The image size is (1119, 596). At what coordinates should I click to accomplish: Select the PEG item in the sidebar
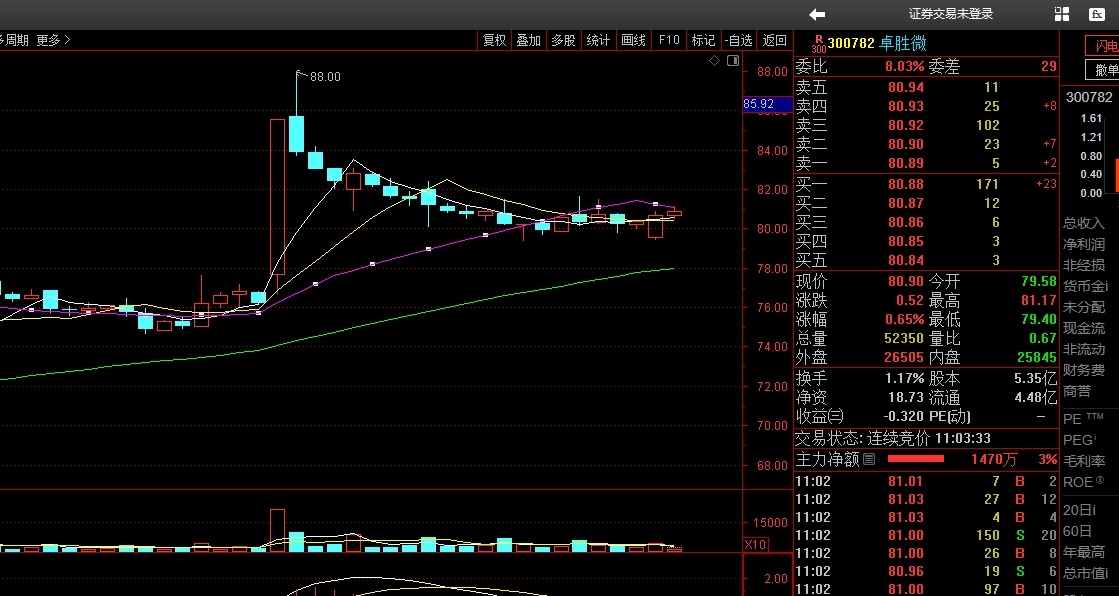[1079, 440]
